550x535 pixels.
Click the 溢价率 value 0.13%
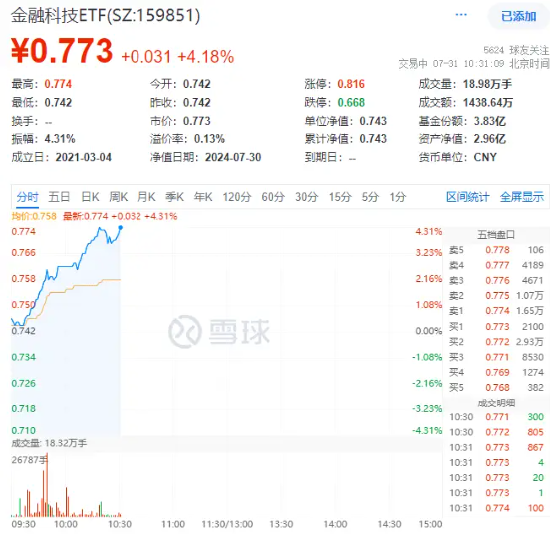[x=209, y=139]
